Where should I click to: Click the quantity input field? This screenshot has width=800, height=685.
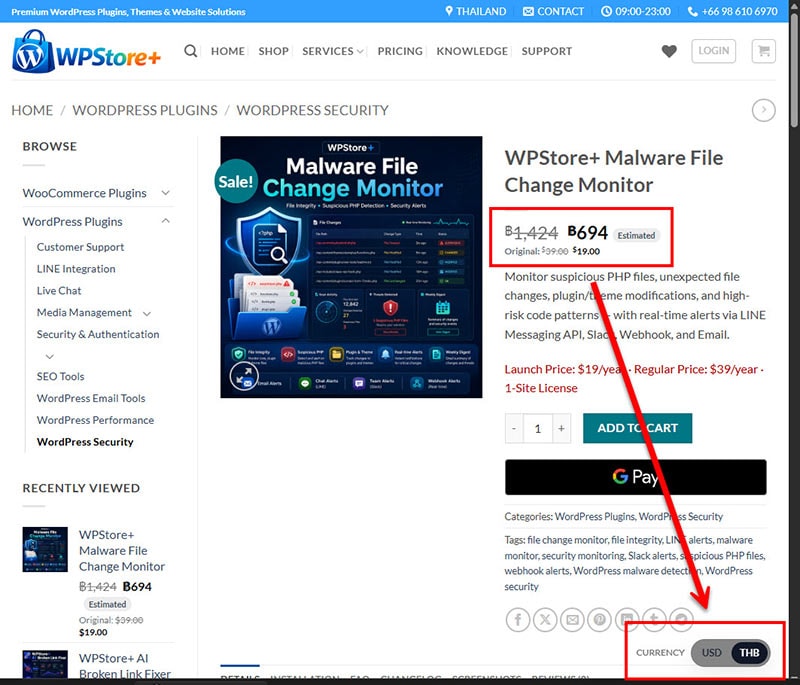(x=538, y=428)
